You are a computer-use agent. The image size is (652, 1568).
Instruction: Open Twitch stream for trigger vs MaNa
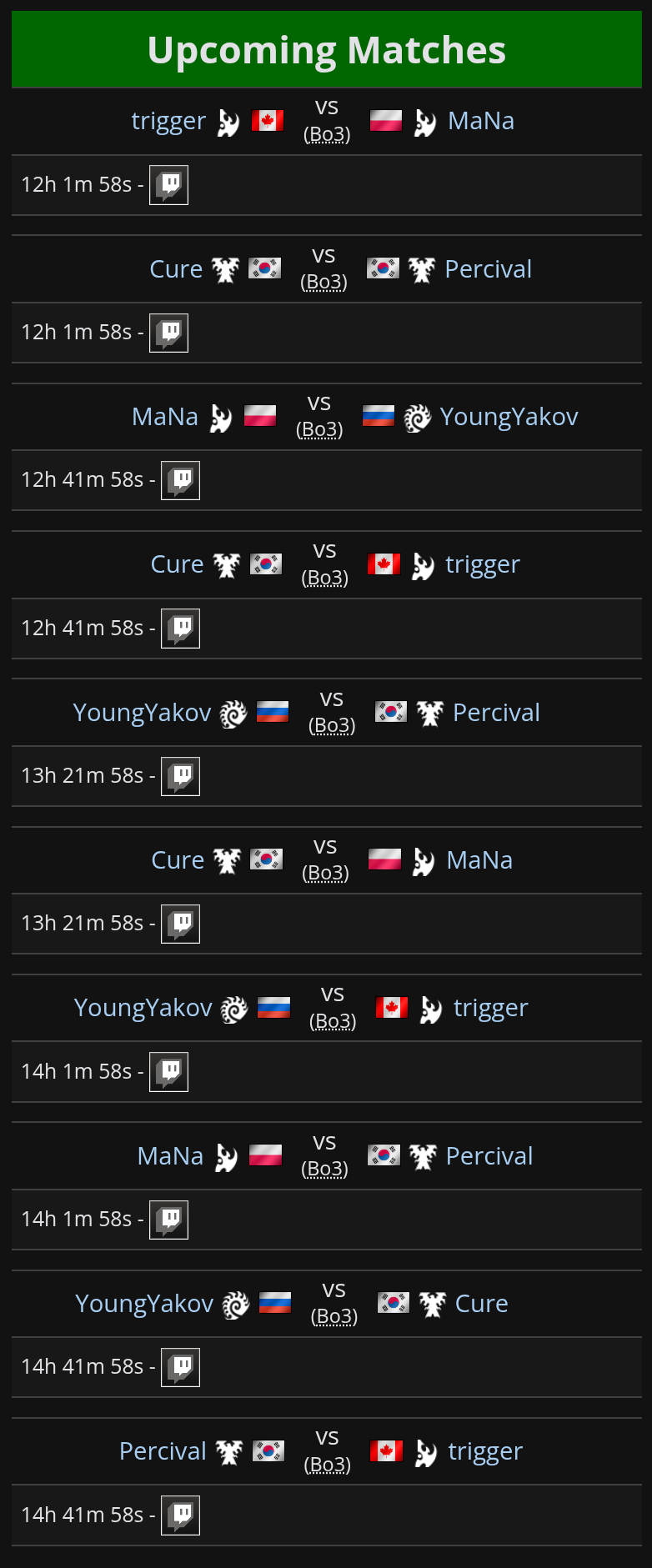(168, 184)
